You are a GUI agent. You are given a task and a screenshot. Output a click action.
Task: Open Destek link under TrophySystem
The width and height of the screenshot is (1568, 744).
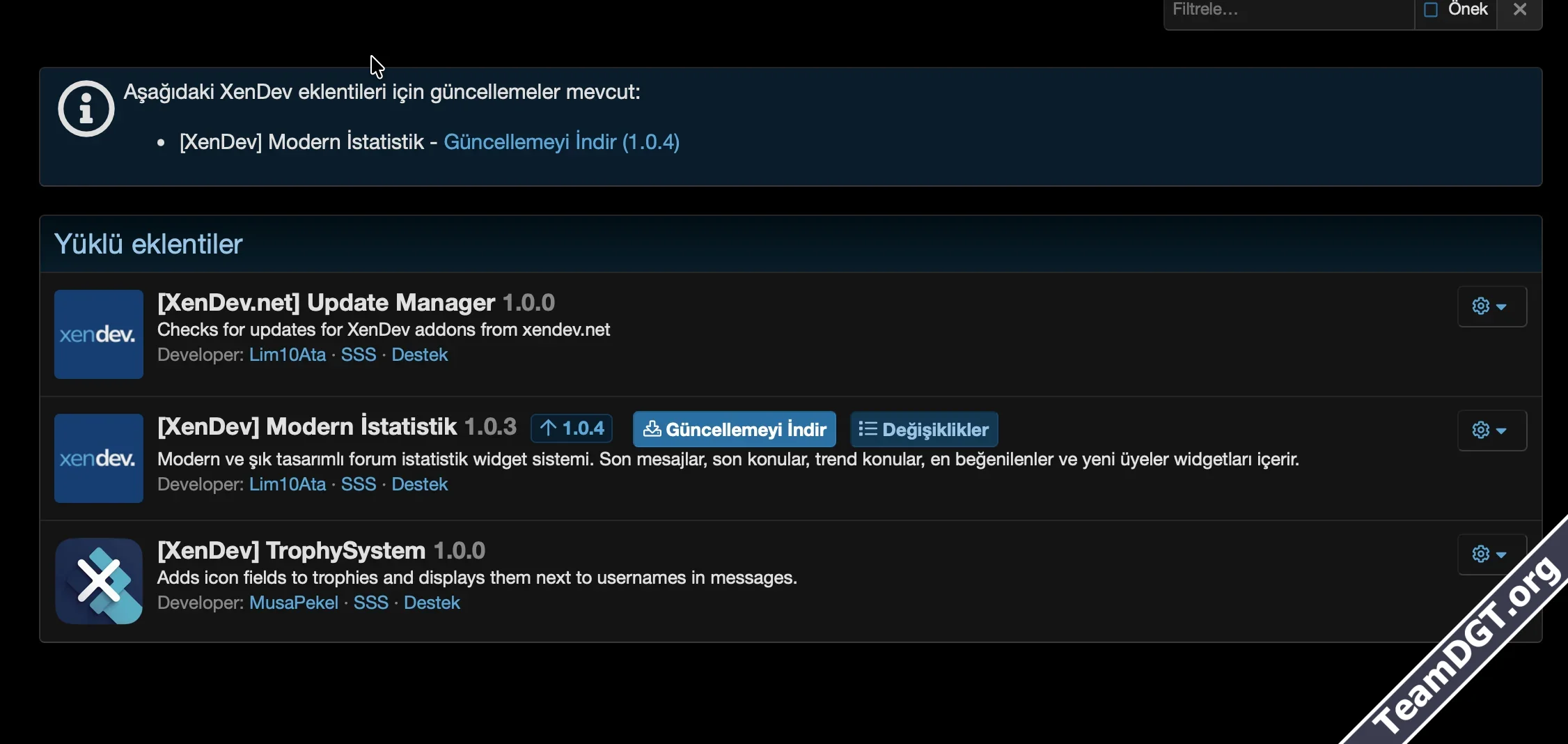coord(432,603)
